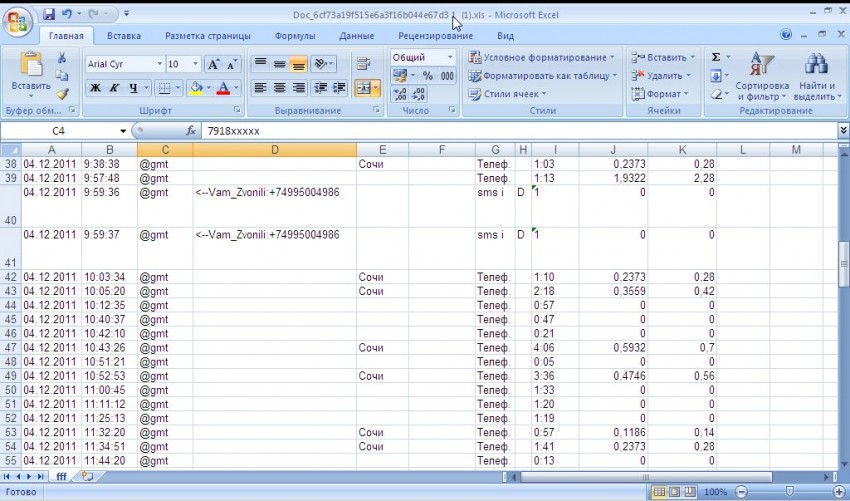Click the Office button logo
This screenshot has height=501, width=850.
coord(17,17)
